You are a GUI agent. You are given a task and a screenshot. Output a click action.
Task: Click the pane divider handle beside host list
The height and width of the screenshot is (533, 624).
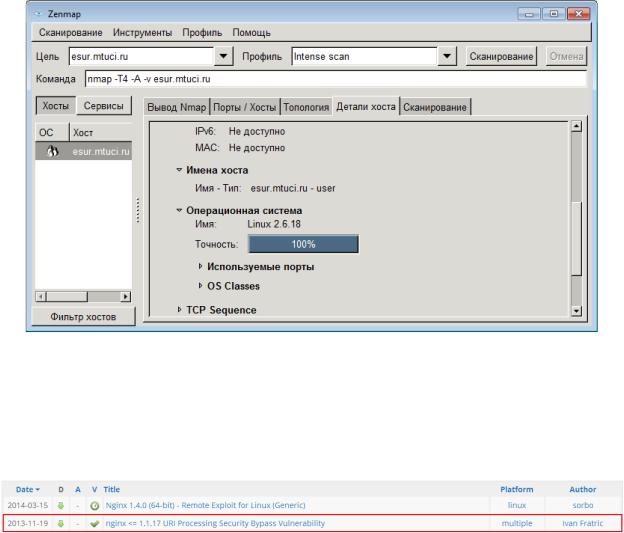coord(138,210)
